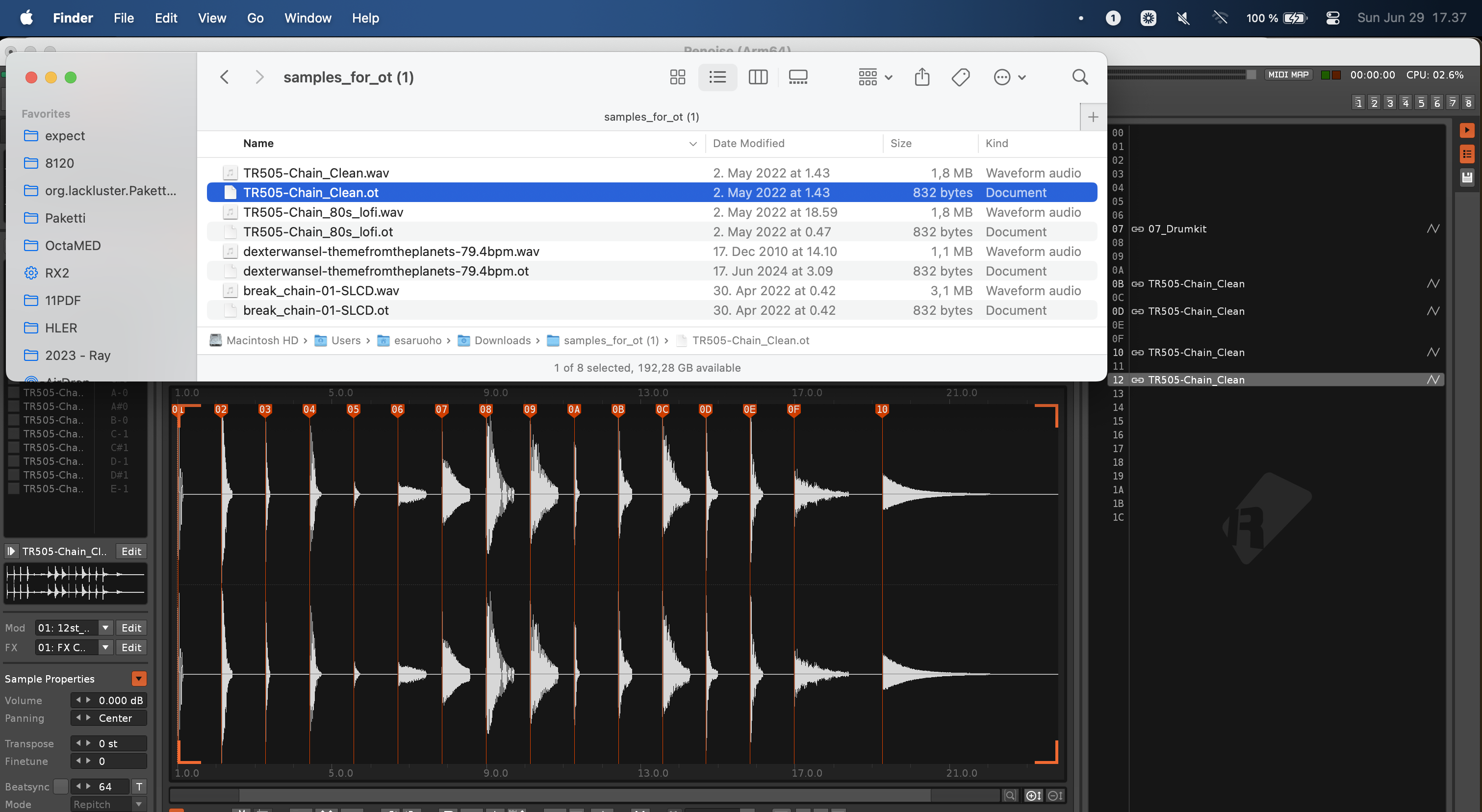Click the Users folder in path bar

click(x=338, y=340)
